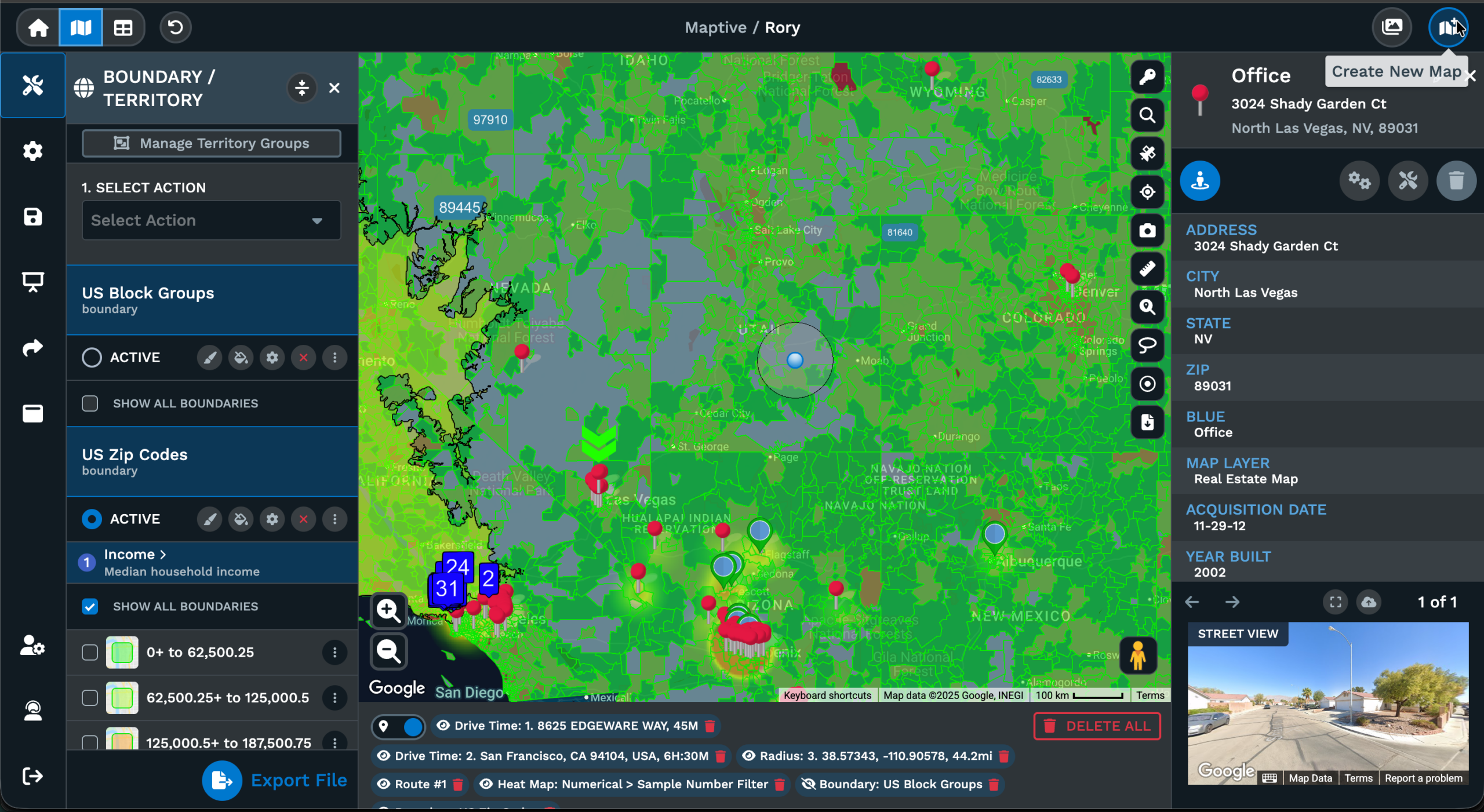The image size is (1484, 812).
Task: Open the Select Action dropdown
Action: click(211, 220)
